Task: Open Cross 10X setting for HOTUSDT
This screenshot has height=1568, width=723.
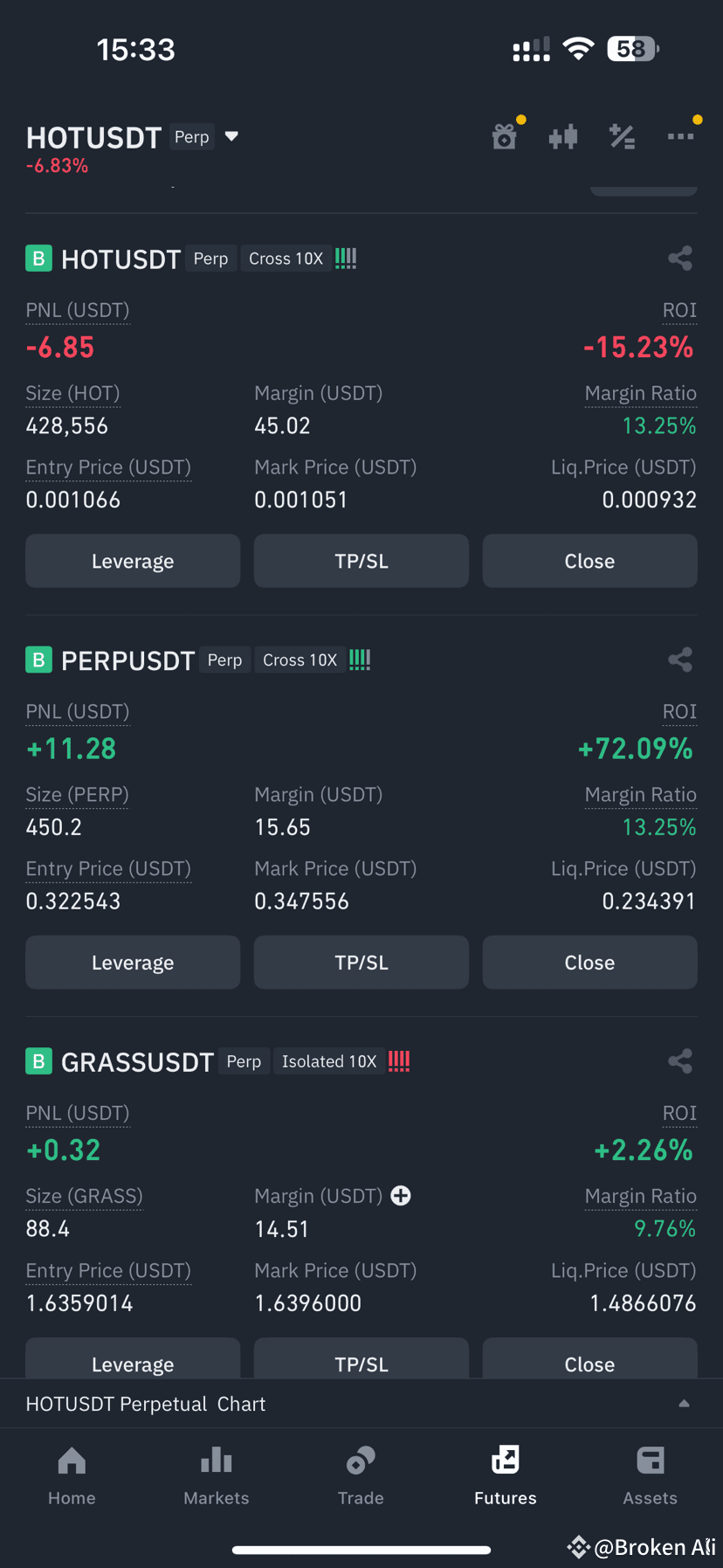Action: tap(286, 259)
